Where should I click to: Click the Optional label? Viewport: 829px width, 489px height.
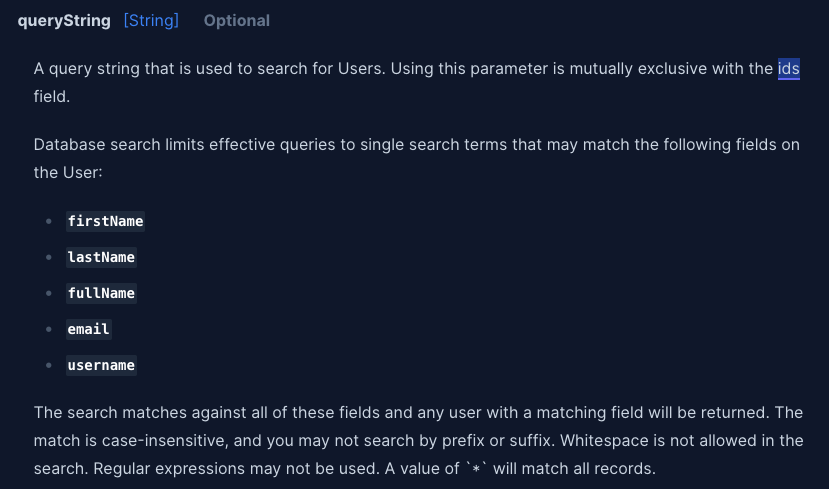[237, 21]
